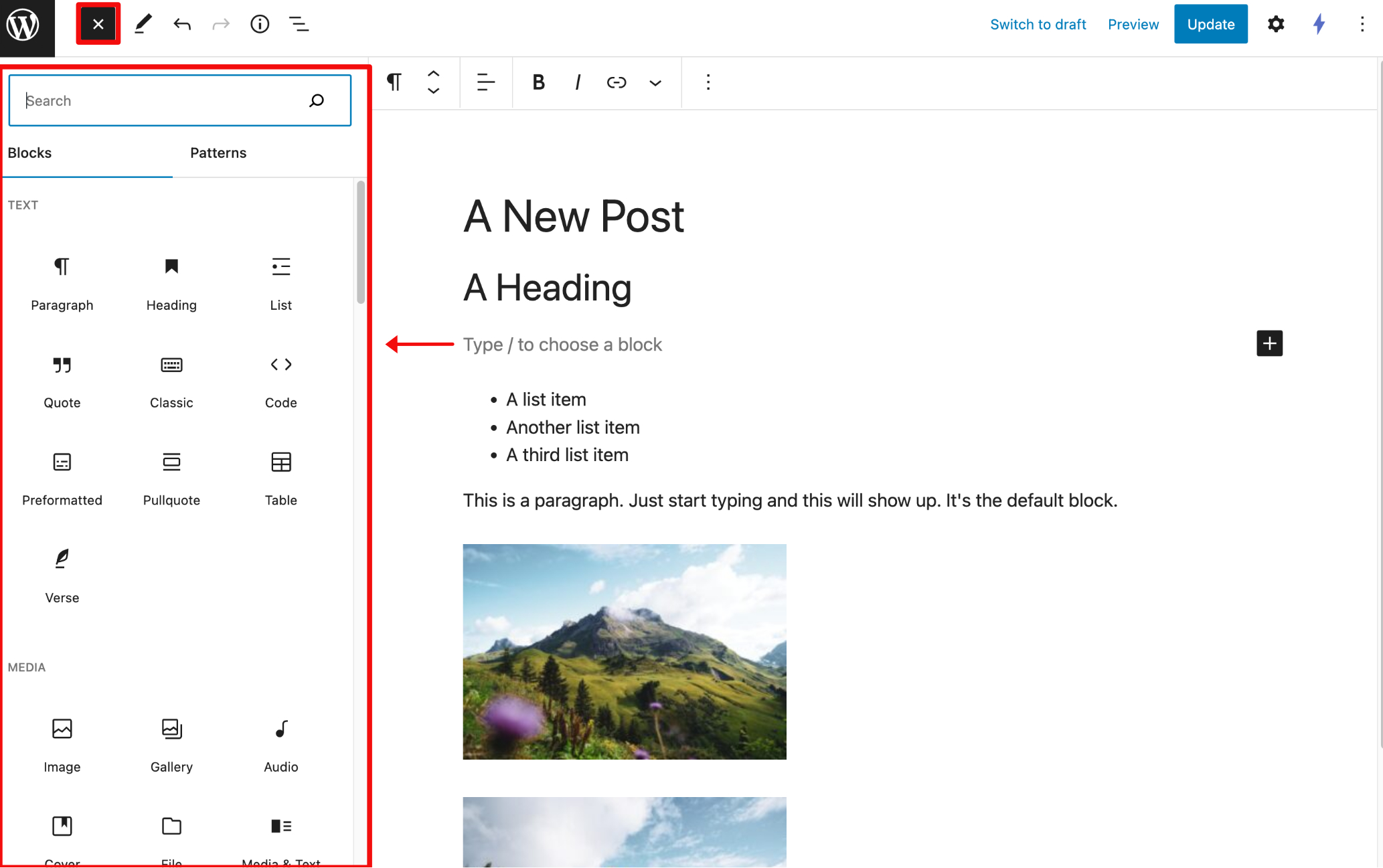1383x868 pixels.
Task: Open the text alignment dropdown
Action: (x=485, y=82)
